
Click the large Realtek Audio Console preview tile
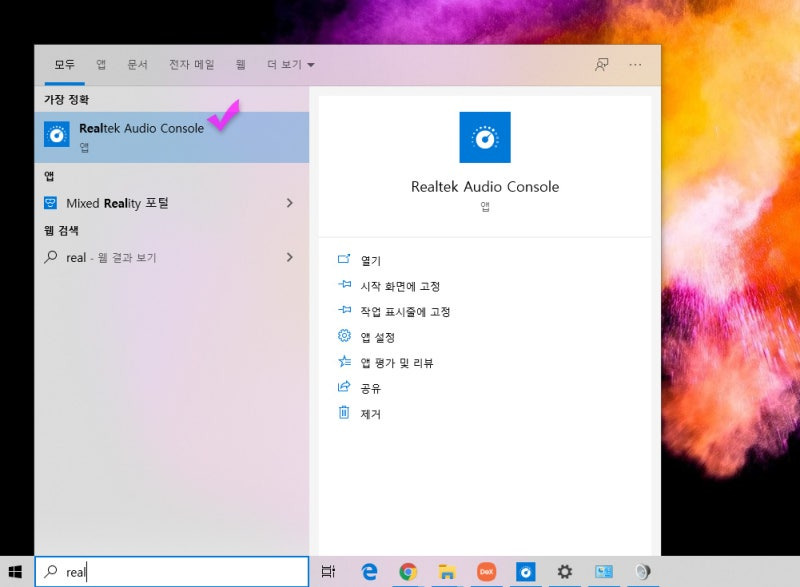point(485,137)
